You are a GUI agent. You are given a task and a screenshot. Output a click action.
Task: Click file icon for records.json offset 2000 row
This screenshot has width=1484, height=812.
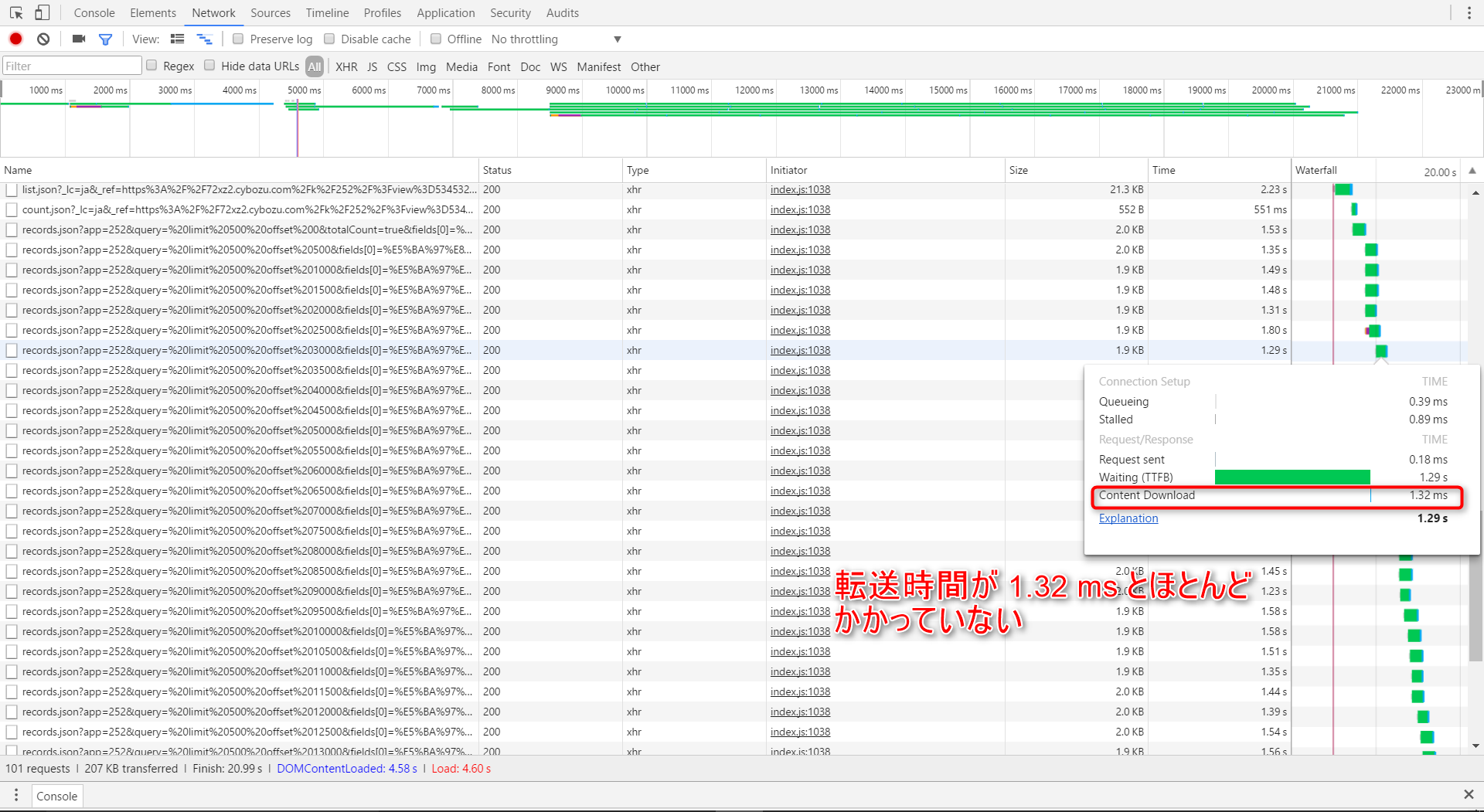point(12,311)
